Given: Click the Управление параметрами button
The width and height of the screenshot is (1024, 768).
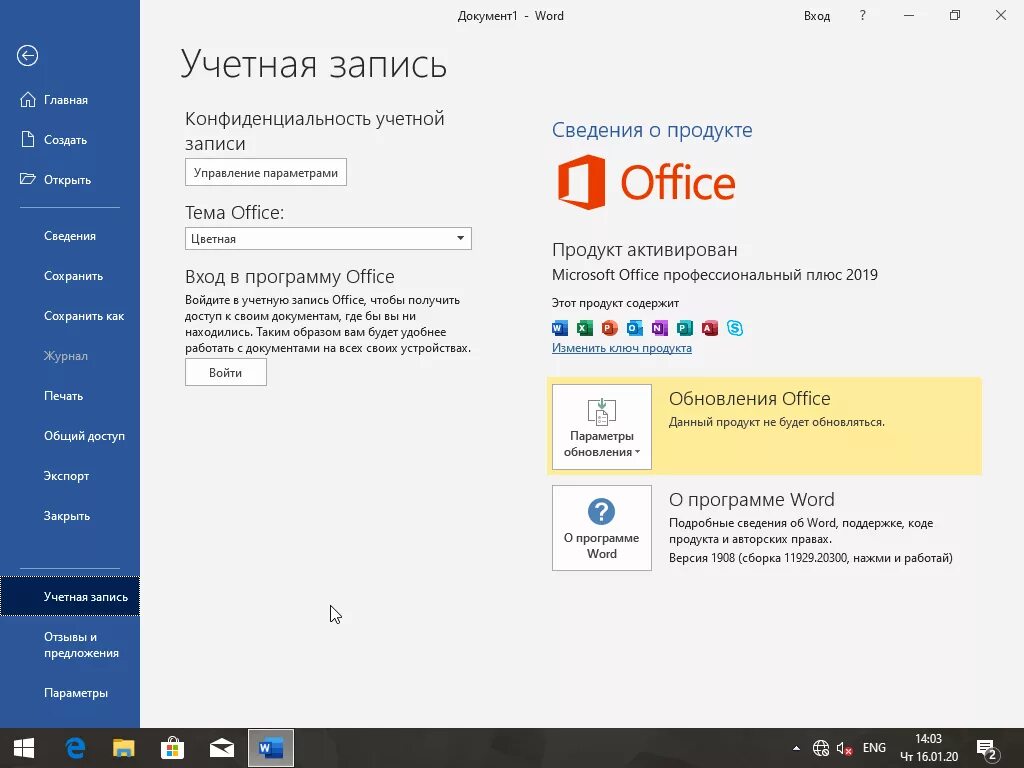Looking at the screenshot, I should pyautogui.click(x=266, y=172).
